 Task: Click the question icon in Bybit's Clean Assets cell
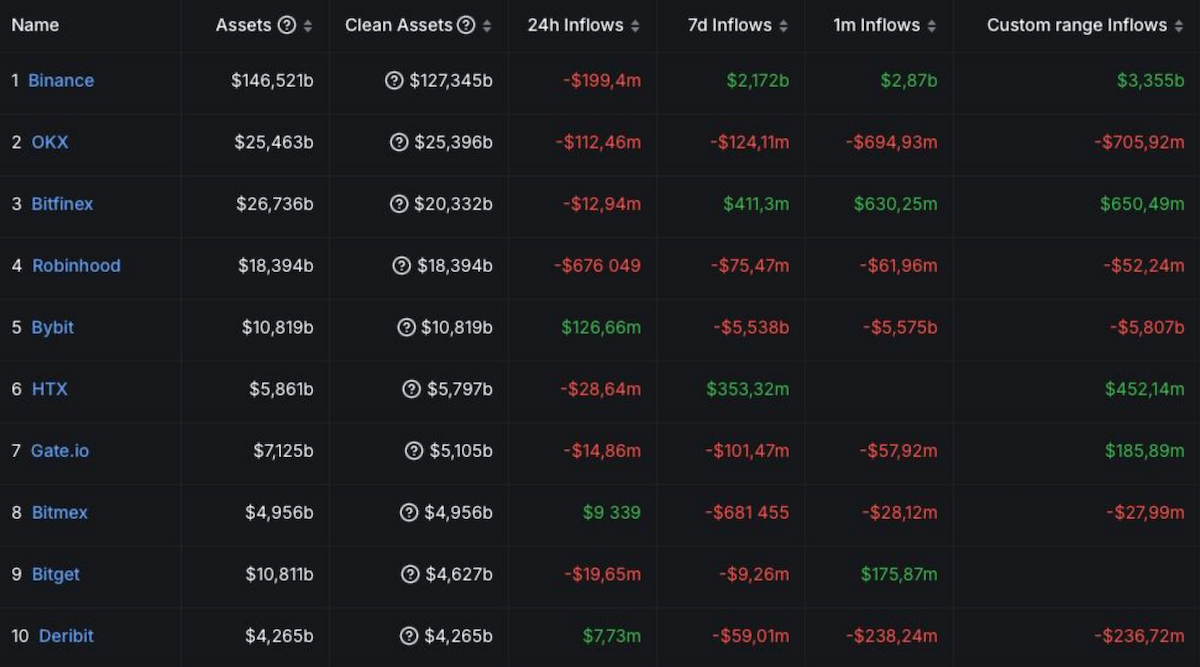[x=406, y=327]
